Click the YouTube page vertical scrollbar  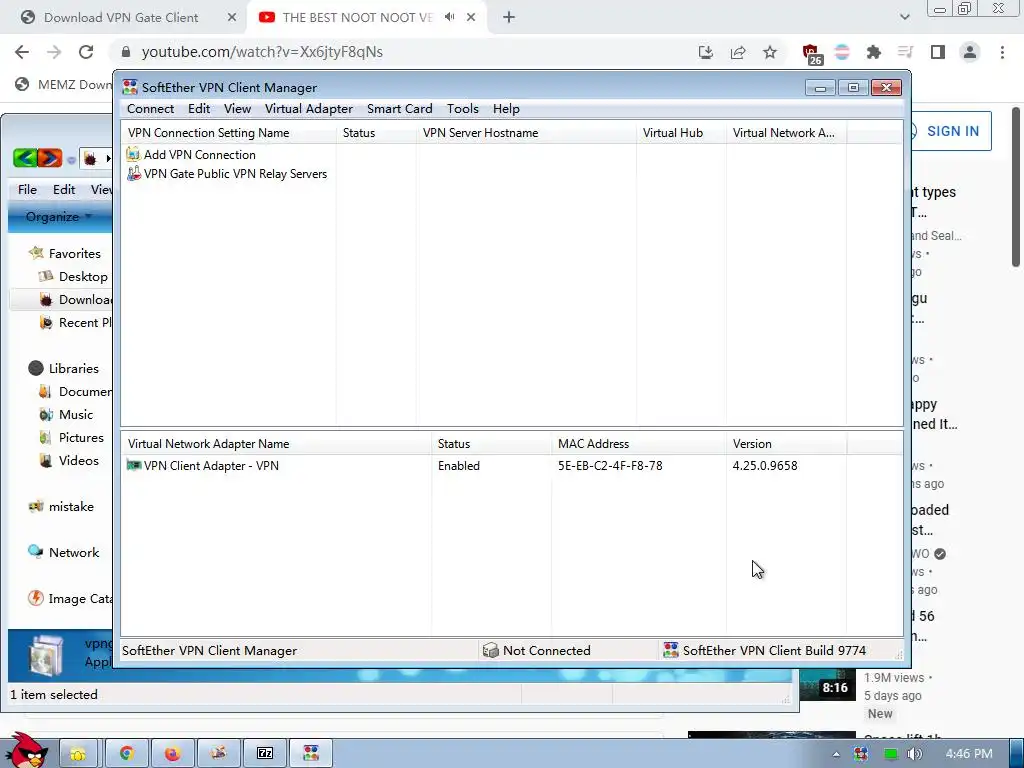tap(1016, 187)
